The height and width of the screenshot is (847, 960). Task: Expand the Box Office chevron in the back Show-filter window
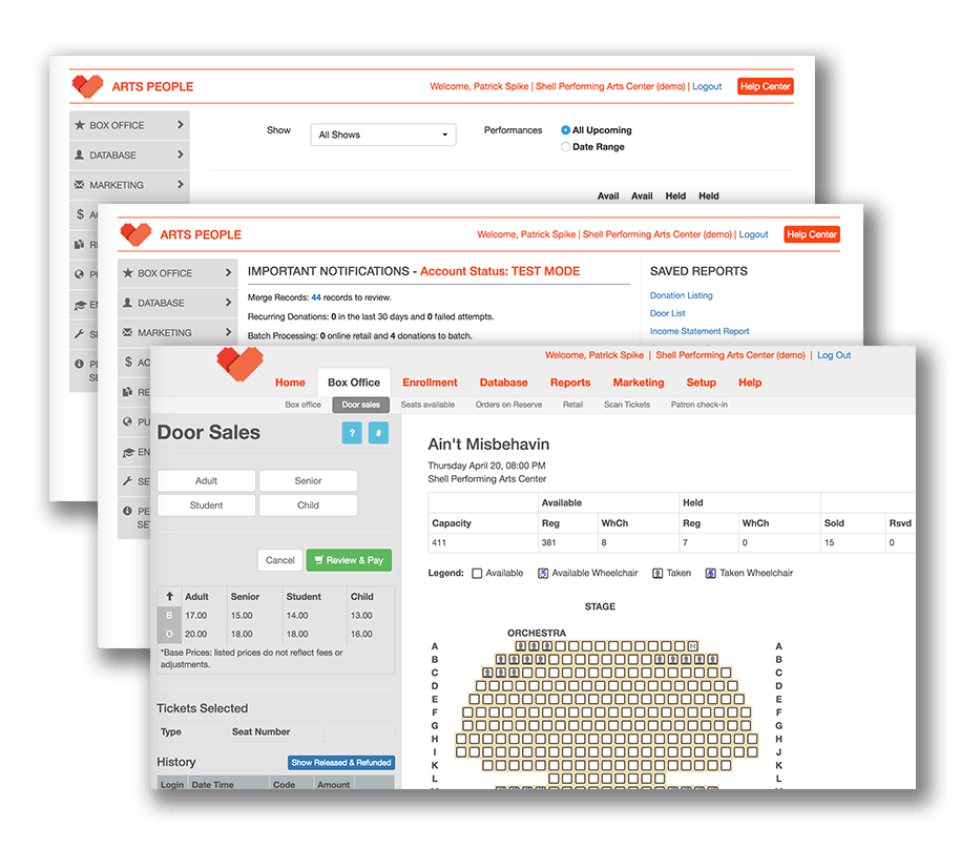coord(180,124)
